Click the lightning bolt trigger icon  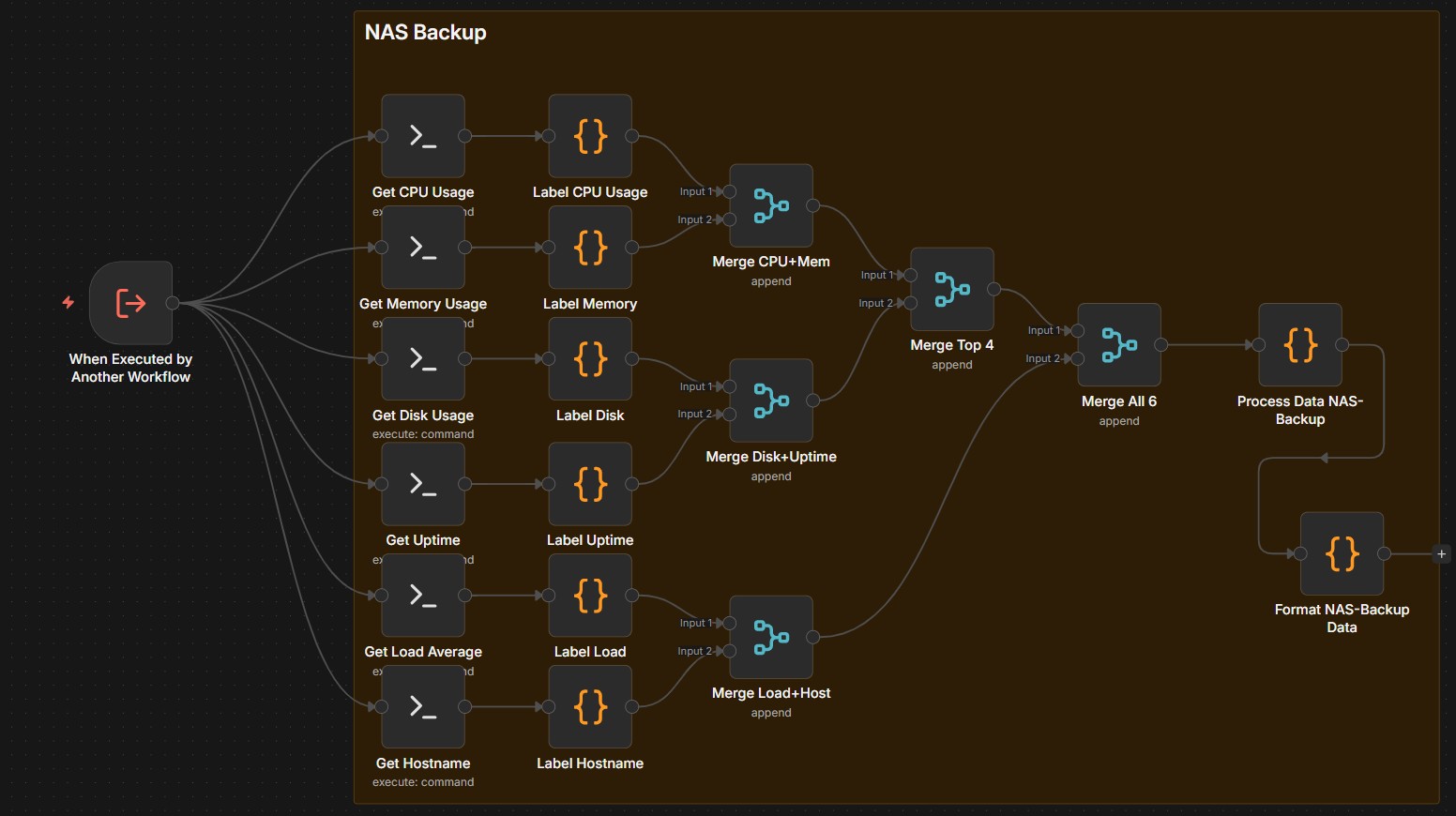pyautogui.click(x=67, y=302)
